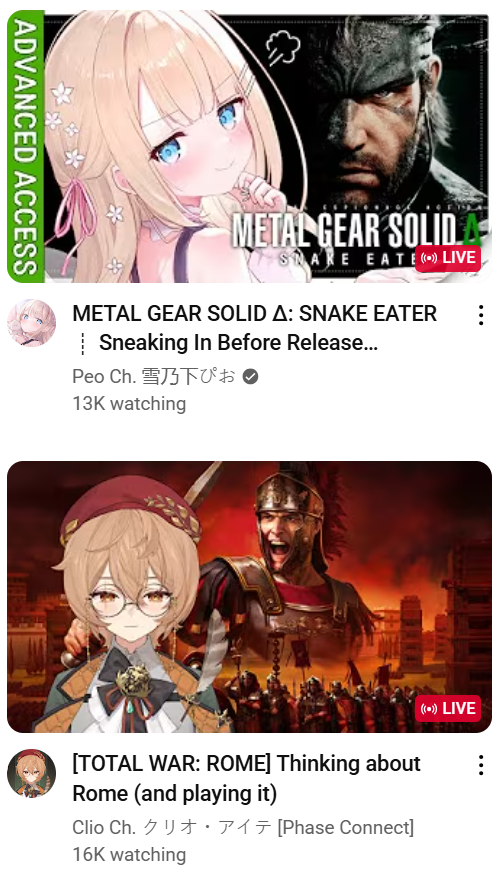Click the 13K watching viewer count

pyautogui.click(x=129, y=404)
